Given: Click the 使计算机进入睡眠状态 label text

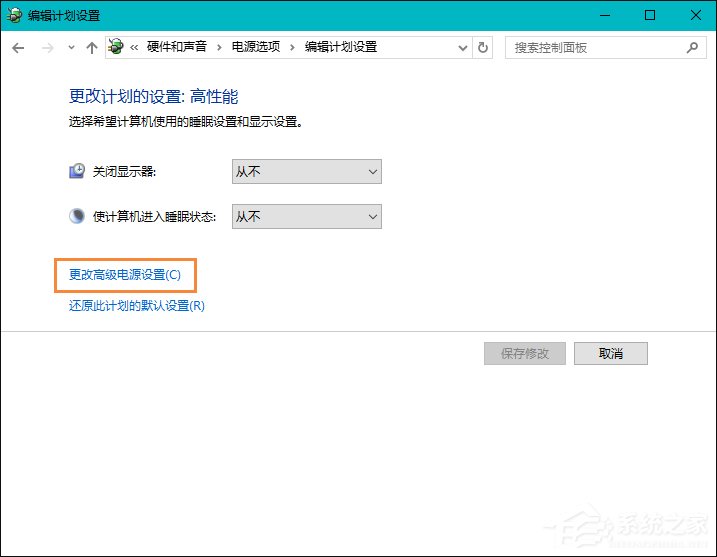Looking at the screenshot, I should 155,216.
